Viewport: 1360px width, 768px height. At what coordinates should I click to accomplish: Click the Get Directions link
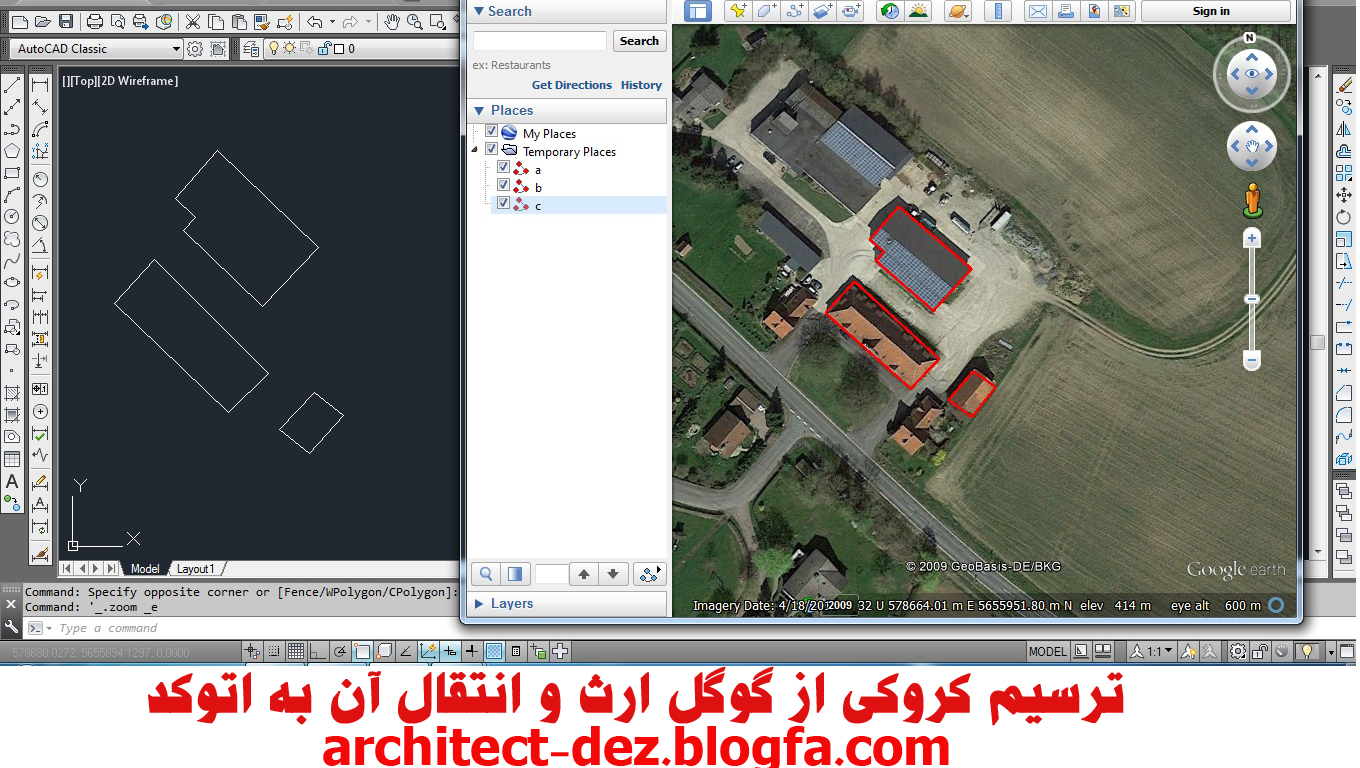(572, 85)
